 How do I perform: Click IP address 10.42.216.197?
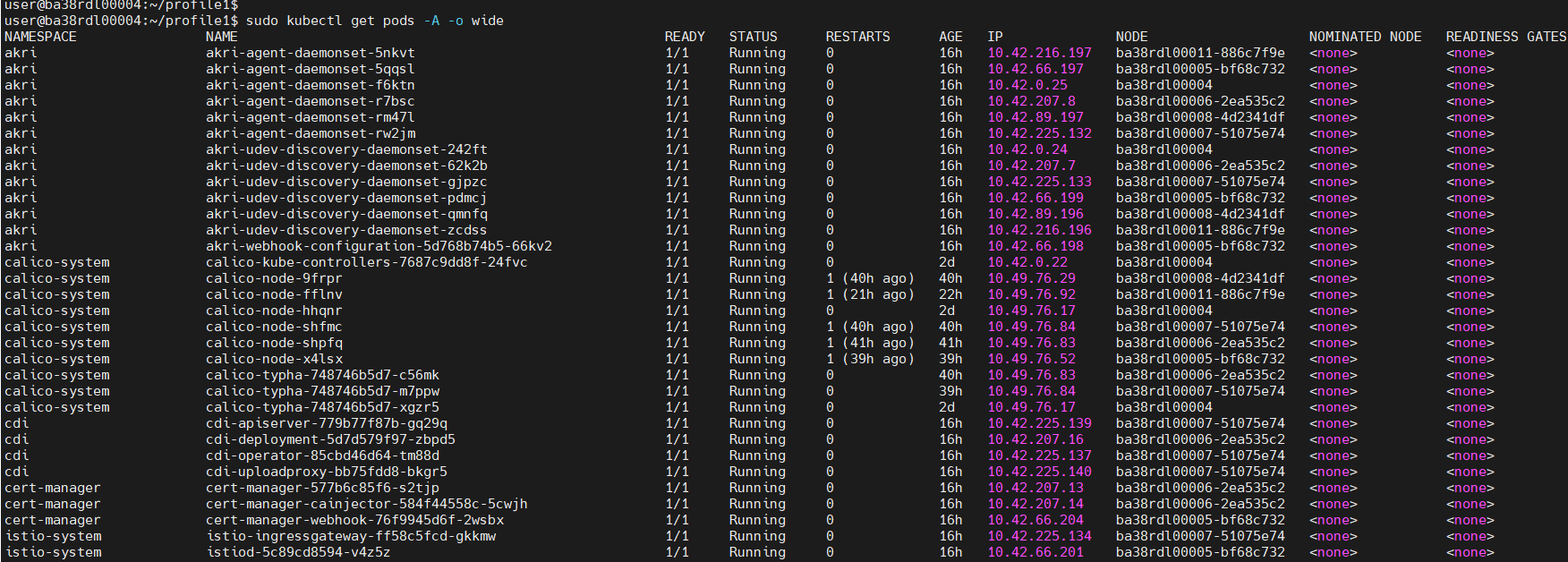[1040, 53]
